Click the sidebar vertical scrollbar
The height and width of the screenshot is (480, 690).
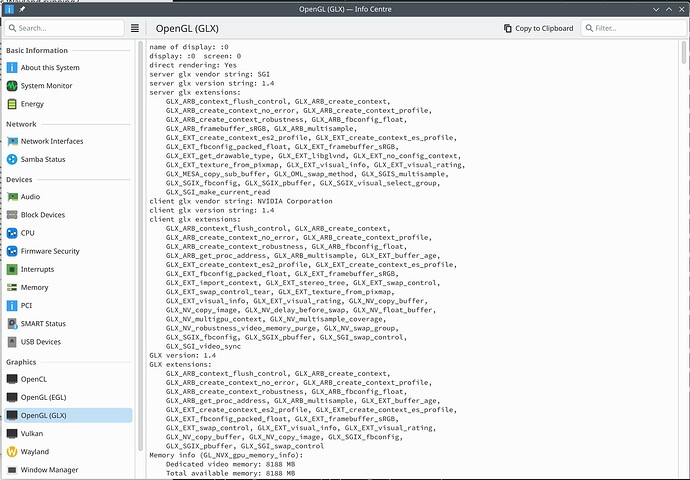[x=140, y=246]
